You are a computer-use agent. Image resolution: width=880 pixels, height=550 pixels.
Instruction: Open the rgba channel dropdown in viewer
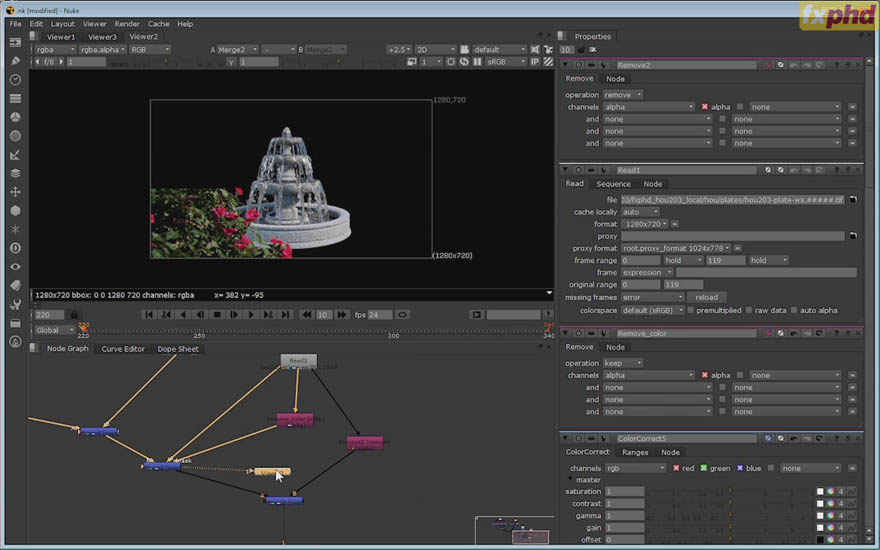(55, 49)
